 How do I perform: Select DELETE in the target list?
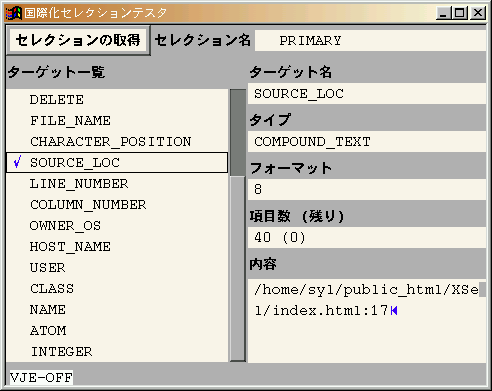[117, 100]
